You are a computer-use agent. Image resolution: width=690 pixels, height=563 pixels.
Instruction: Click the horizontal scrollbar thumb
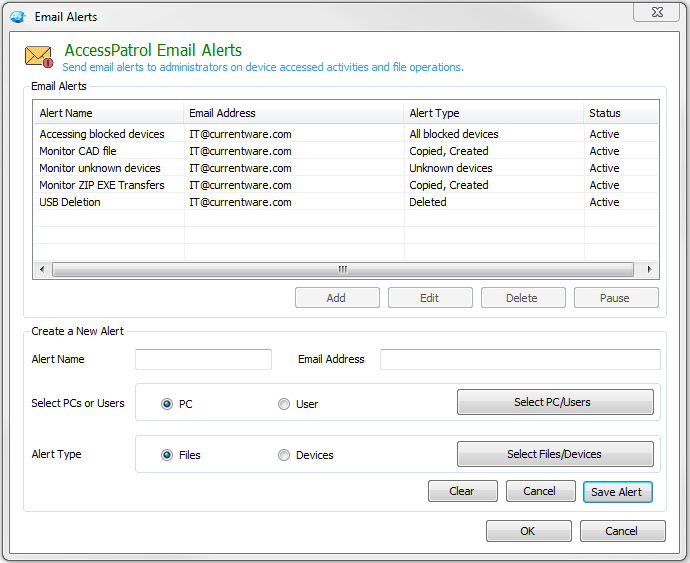click(343, 269)
